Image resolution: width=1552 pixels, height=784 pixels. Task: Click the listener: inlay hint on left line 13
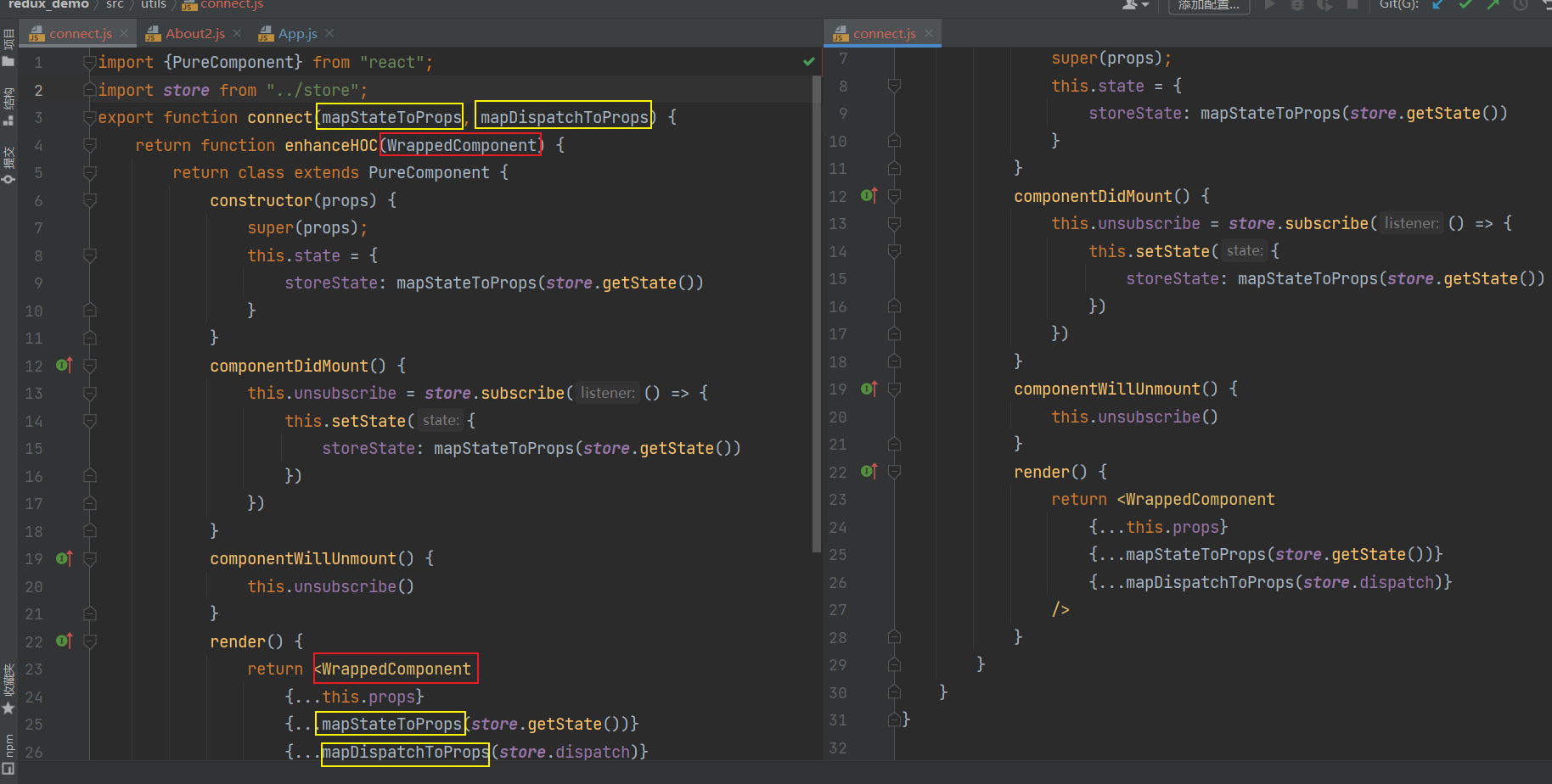[x=608, y=393]
